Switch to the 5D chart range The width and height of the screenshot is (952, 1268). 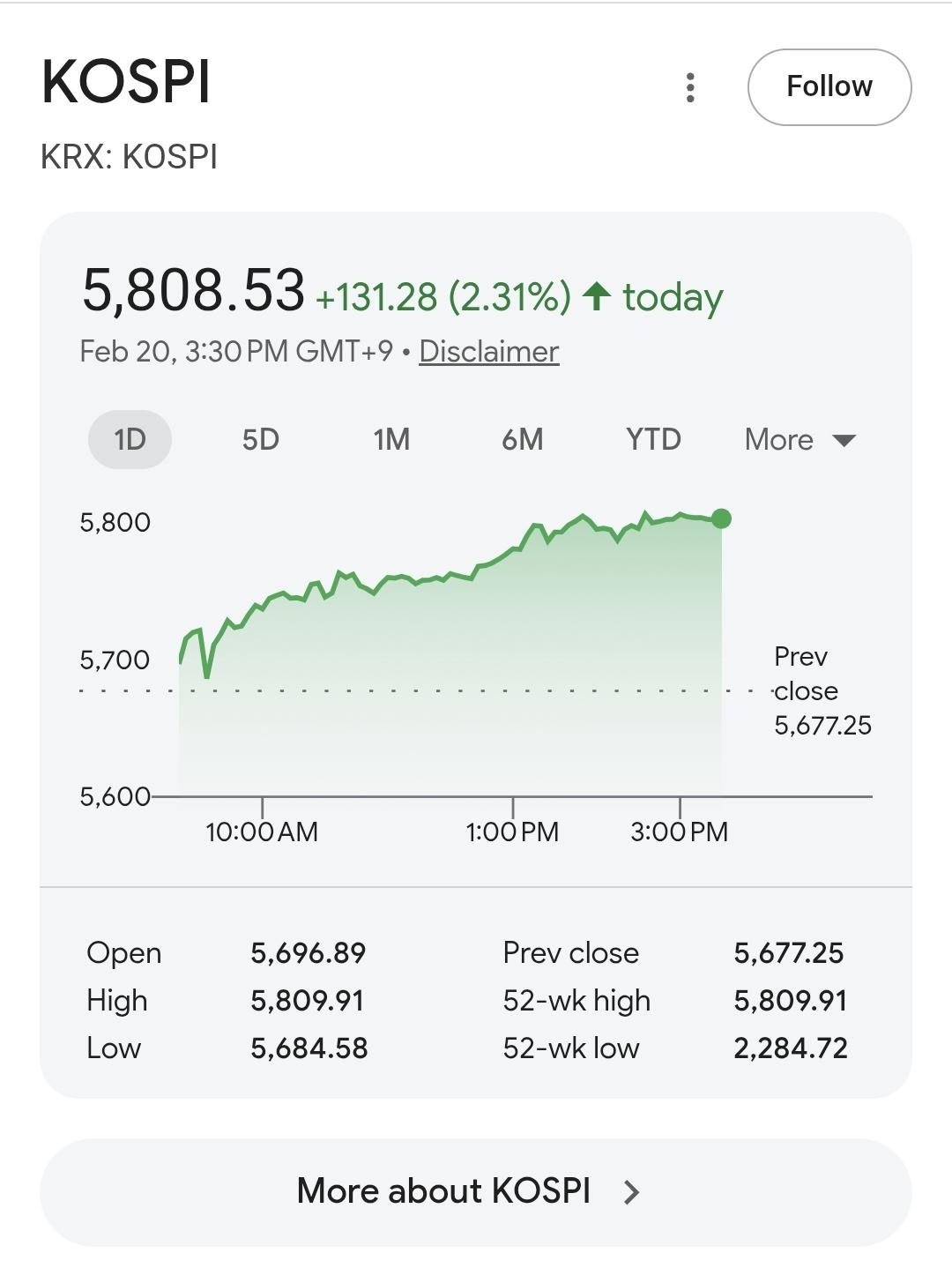[x=261, y=439]
